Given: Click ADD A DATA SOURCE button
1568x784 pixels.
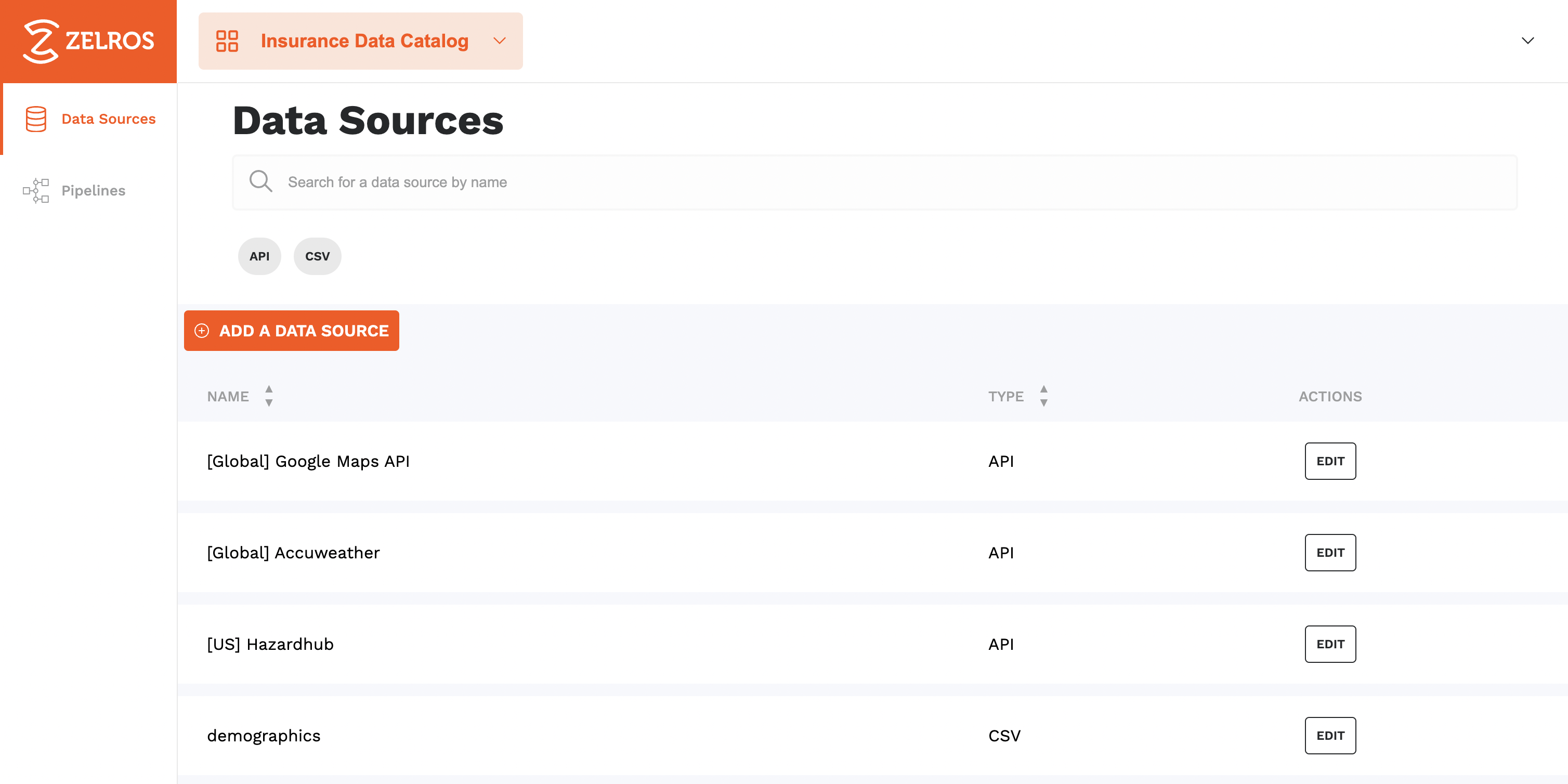Looking at the screenshot, I should [291, 331].
